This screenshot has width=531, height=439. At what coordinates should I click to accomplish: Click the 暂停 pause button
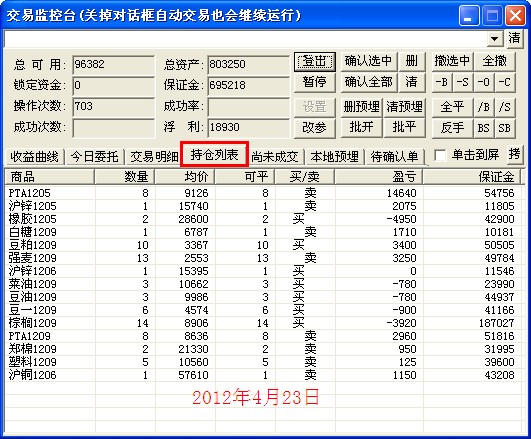(x=315, y=82)
